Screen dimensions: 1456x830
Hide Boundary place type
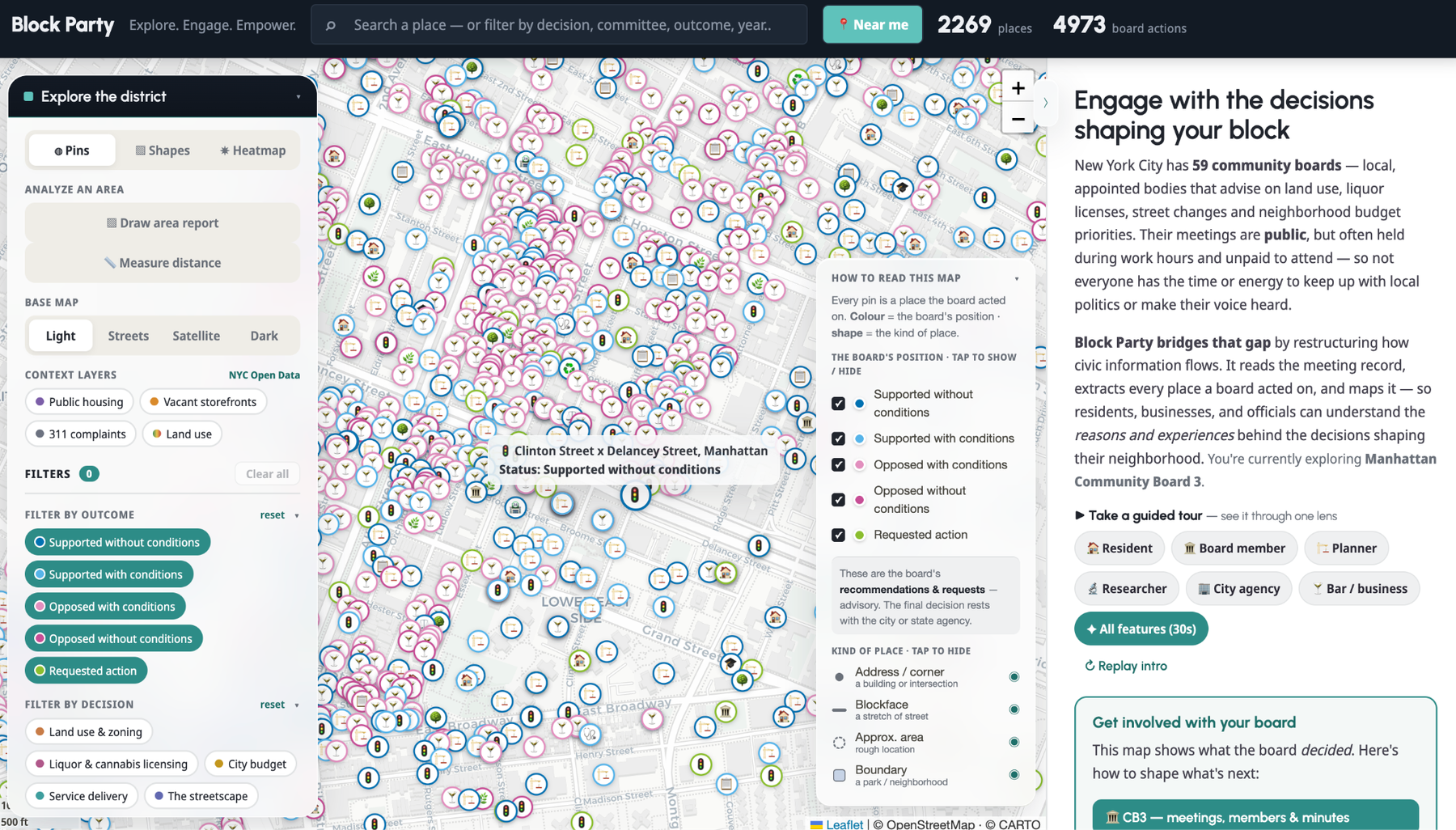coord(1014,775)
